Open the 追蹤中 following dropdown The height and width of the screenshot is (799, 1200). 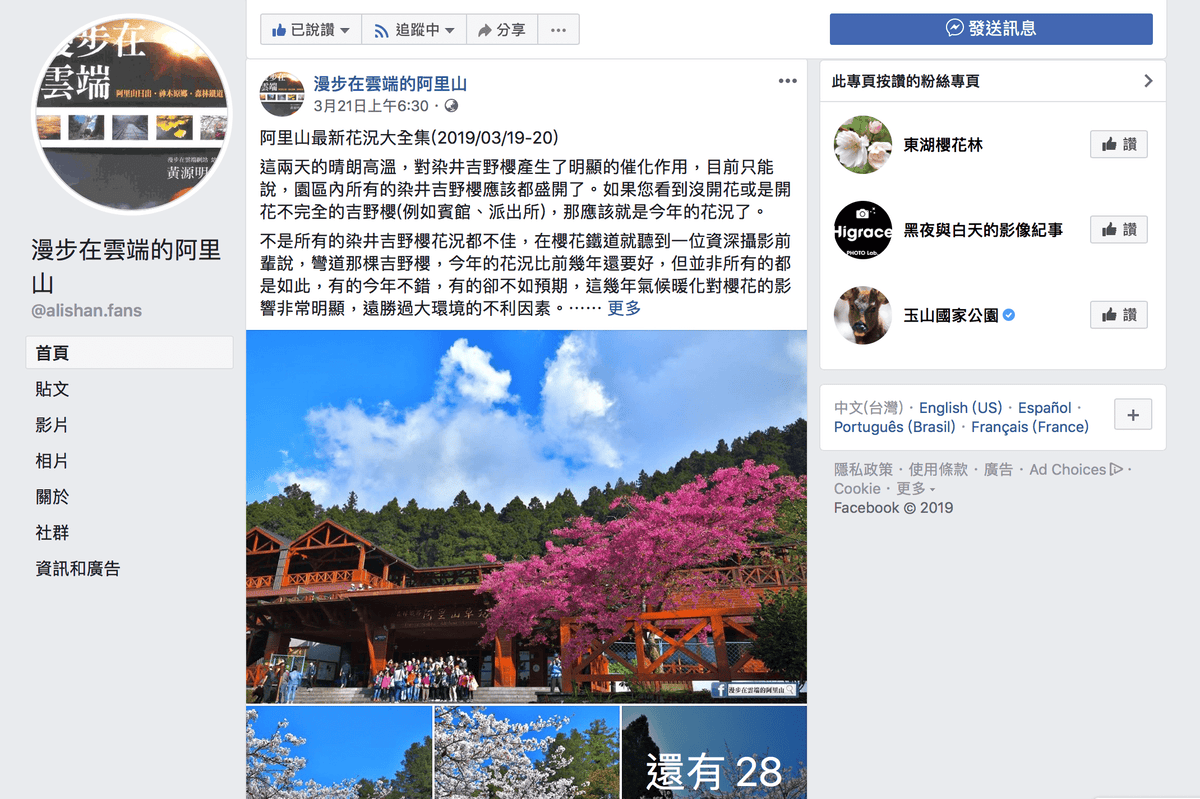pos(413,30)
